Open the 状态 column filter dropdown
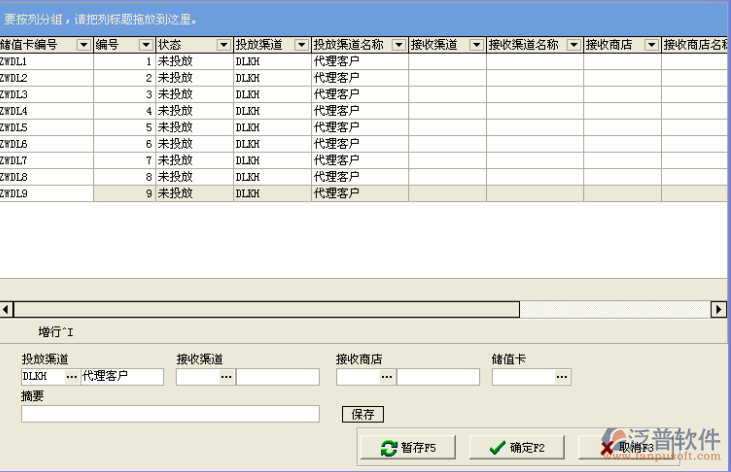The width and height of the screenshot is (731, 472). click(x=223, y=45)
